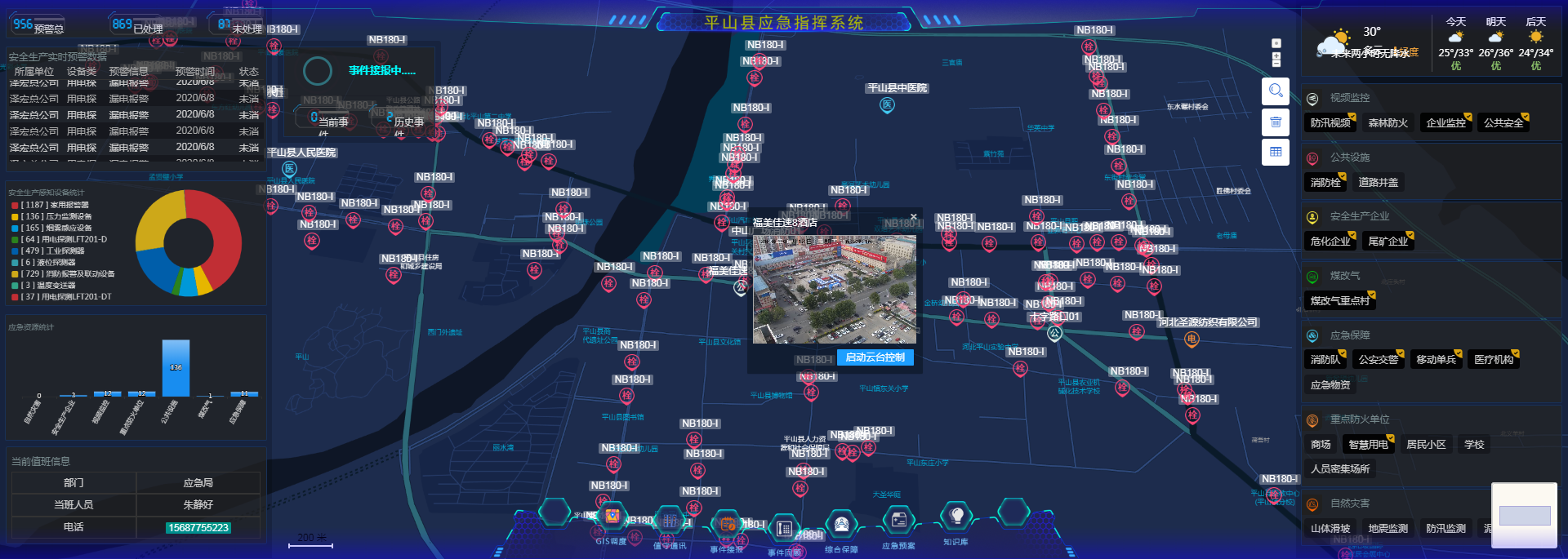Toggle the 防汛视频 layer tag
1568x559 pixels.
point(1330,123)
